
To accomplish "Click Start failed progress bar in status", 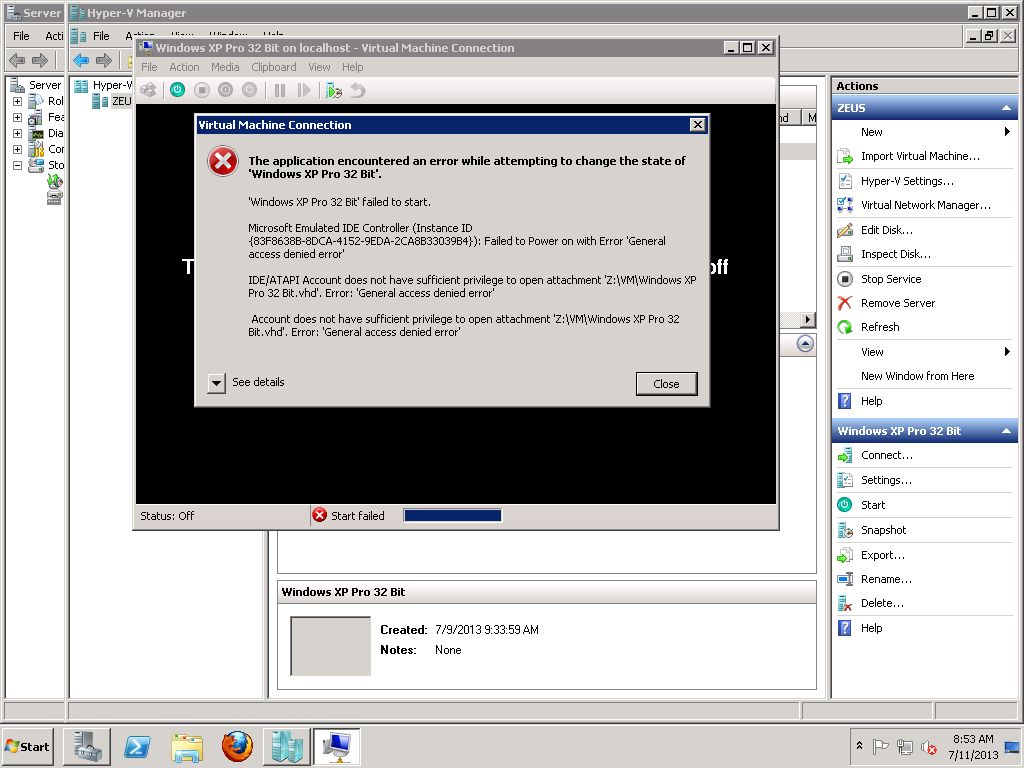I will pos(453,515).
